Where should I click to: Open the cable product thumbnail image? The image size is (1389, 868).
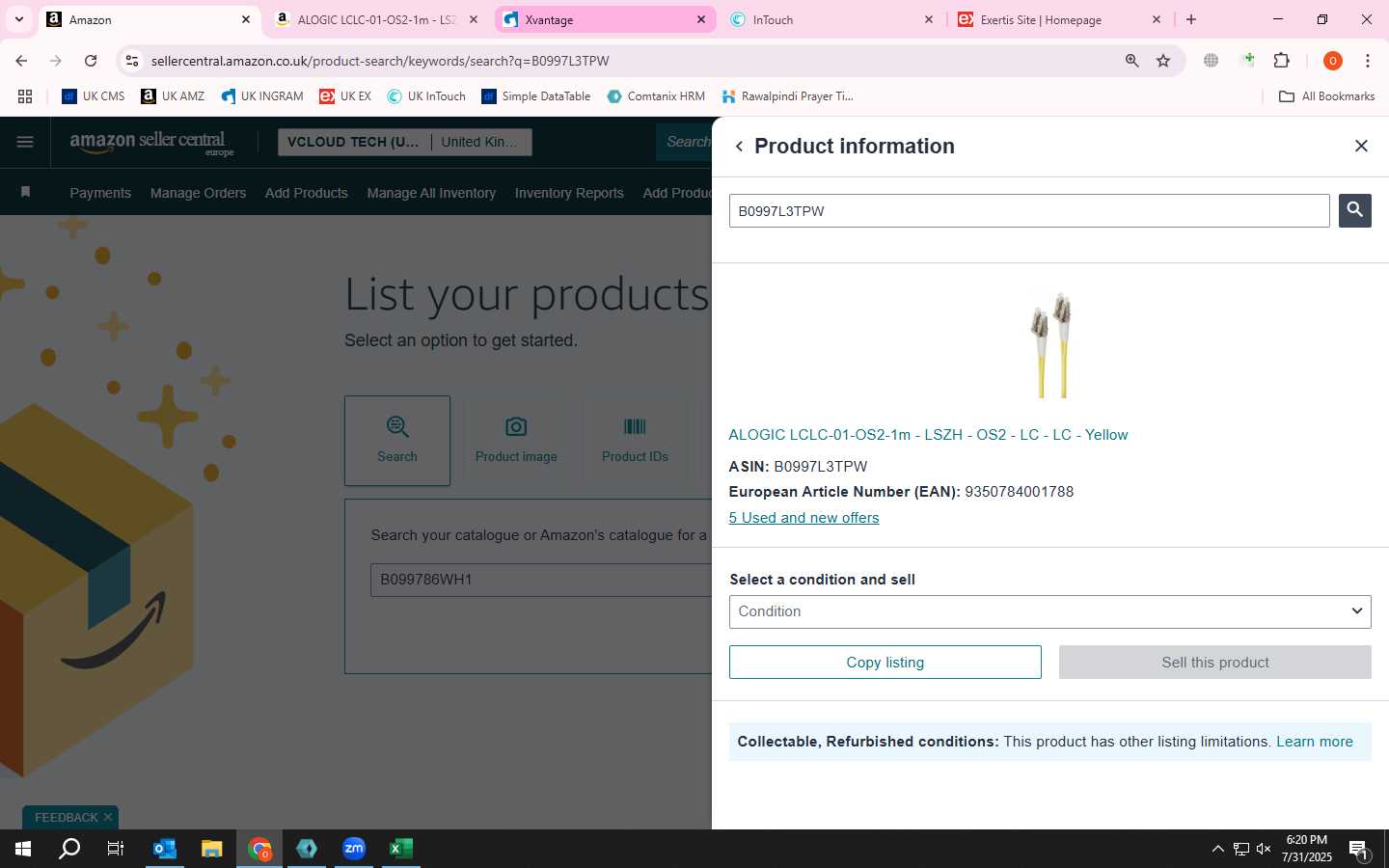click(1050, 345)
